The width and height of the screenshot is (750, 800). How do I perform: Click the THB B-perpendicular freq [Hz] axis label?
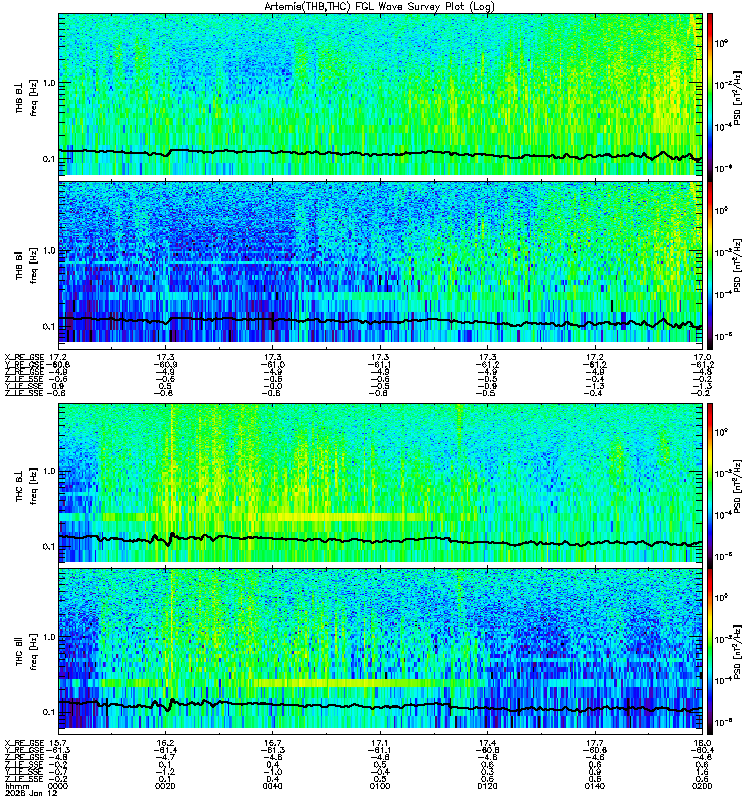(34, 97)
